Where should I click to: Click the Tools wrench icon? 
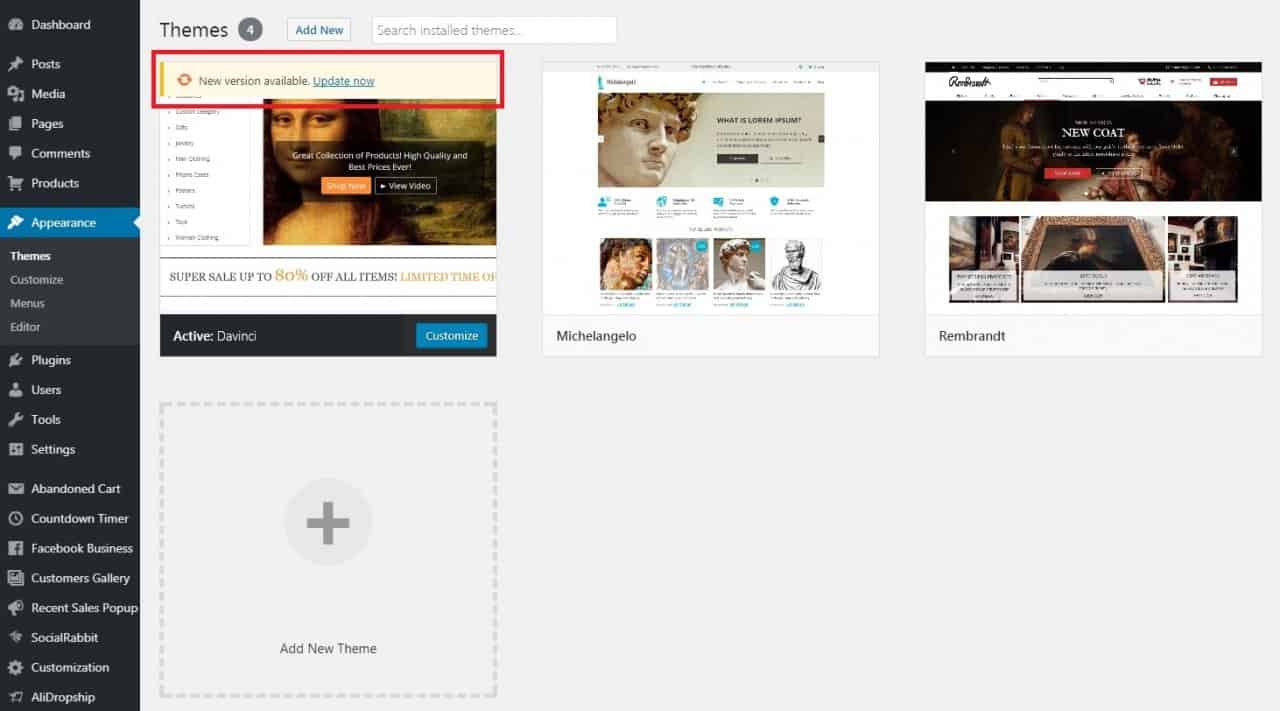point(15,420)
